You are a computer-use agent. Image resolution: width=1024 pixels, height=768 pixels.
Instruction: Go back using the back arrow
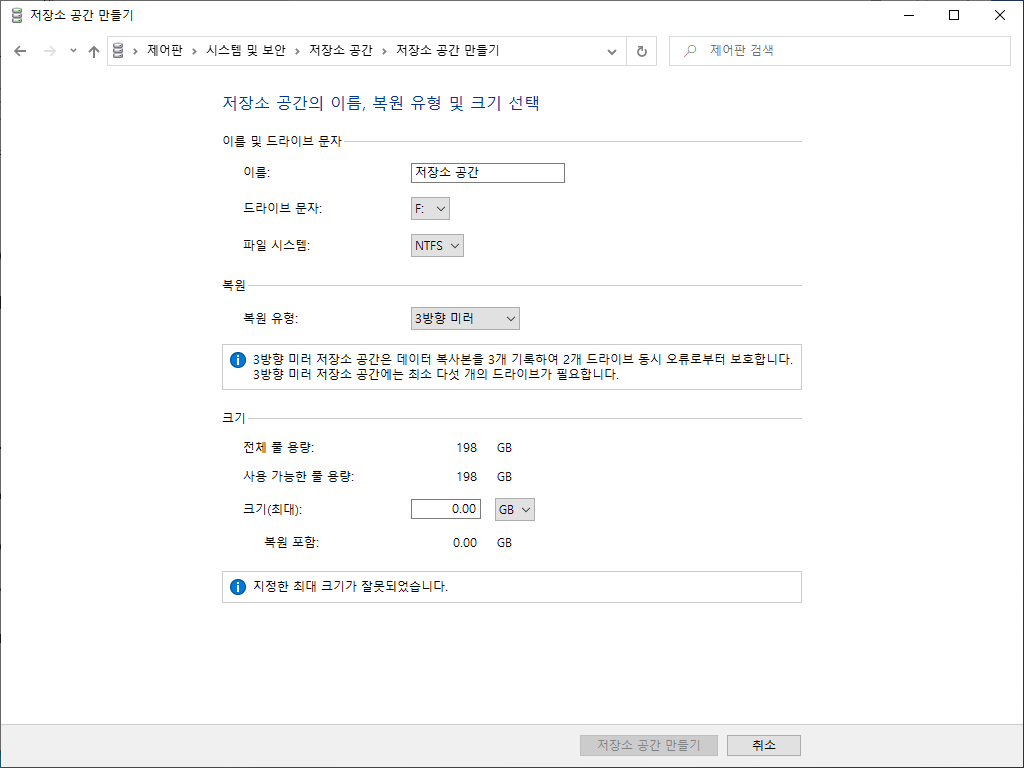20,51
